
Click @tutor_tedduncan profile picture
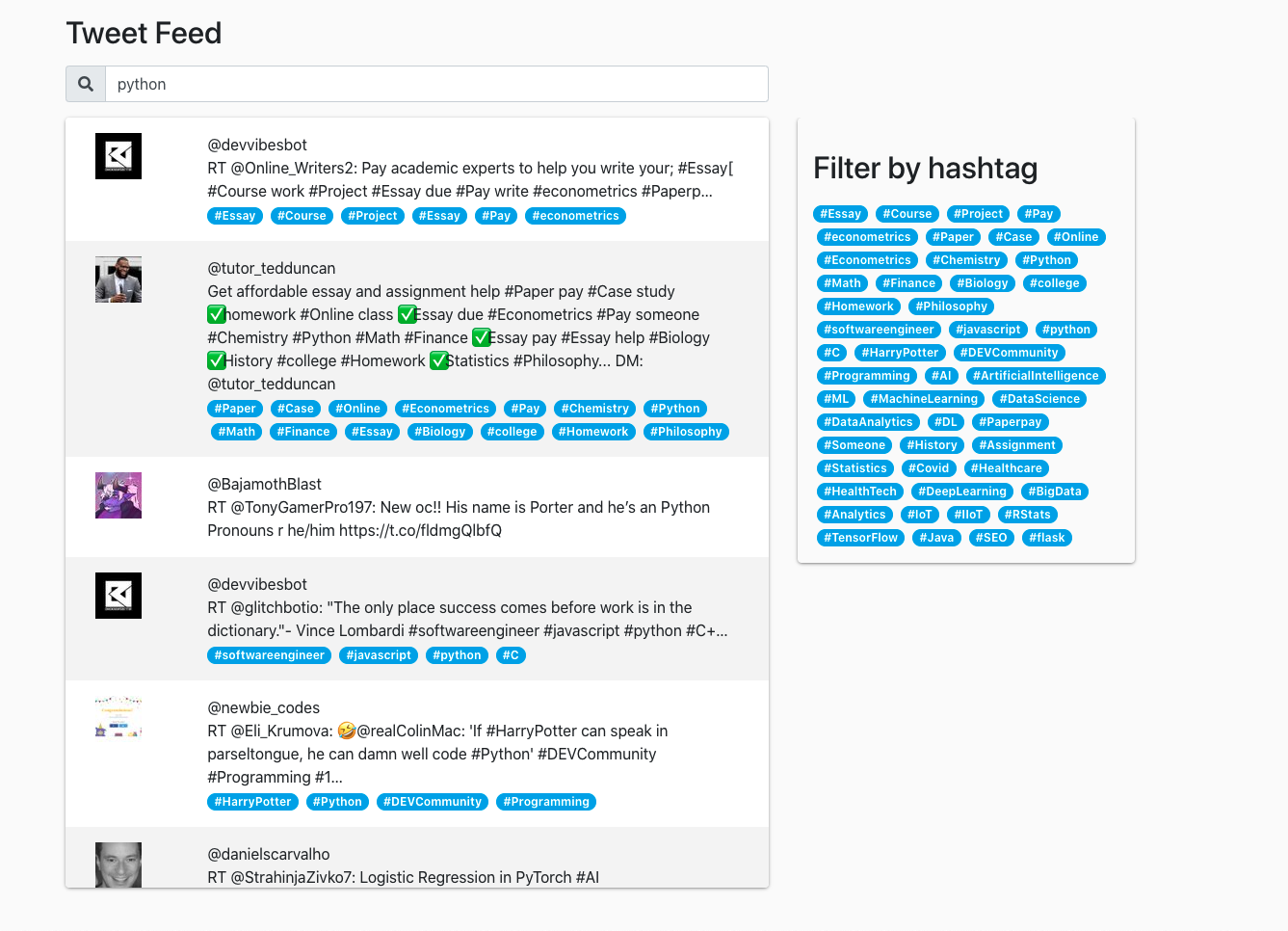[x=118, y=279]
